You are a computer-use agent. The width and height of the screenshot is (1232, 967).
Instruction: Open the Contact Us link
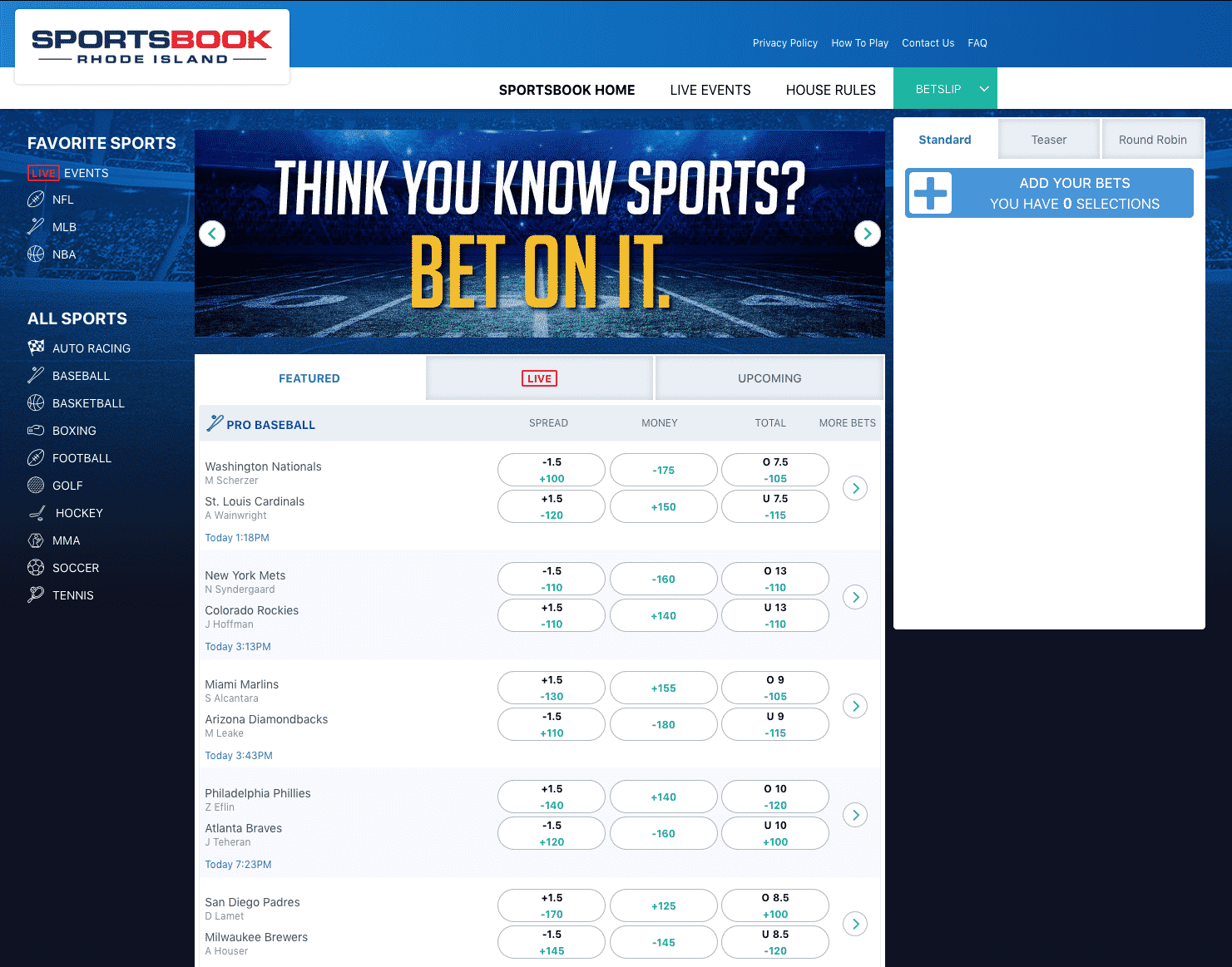click(x=928, y=43)
